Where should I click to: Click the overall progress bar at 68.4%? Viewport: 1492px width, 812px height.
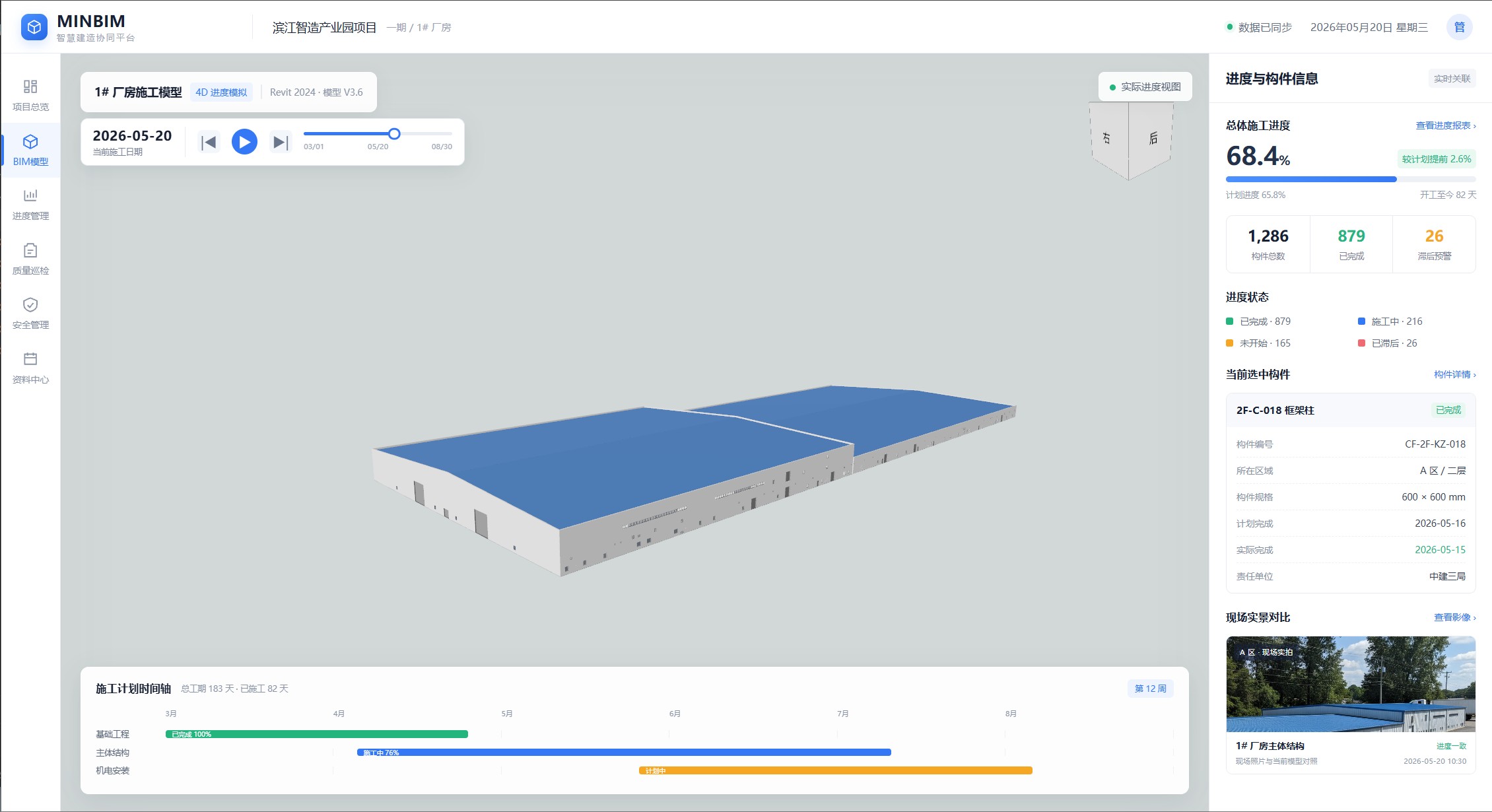pyautogui.click(x=1351, y=179)
